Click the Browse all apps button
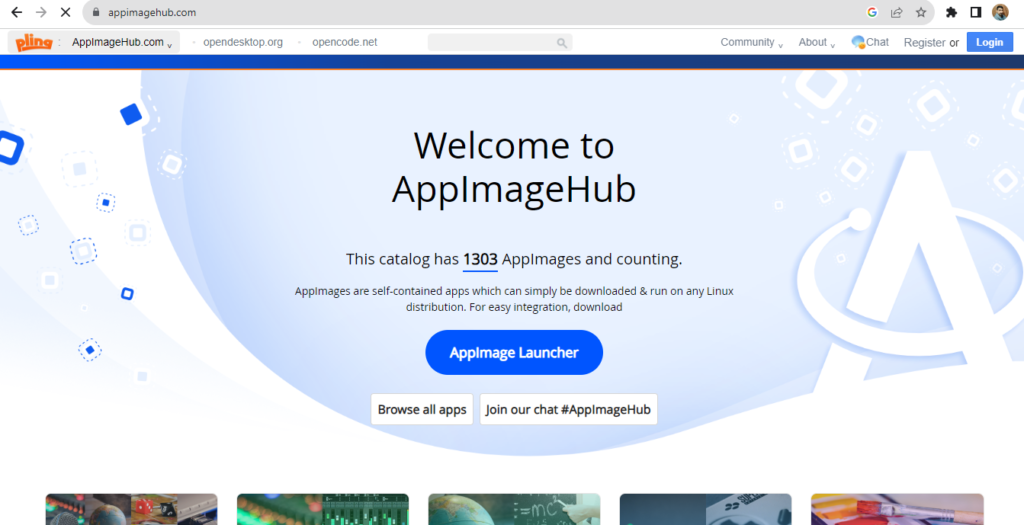Screen dimensions: 1024x525 point(422,409)
